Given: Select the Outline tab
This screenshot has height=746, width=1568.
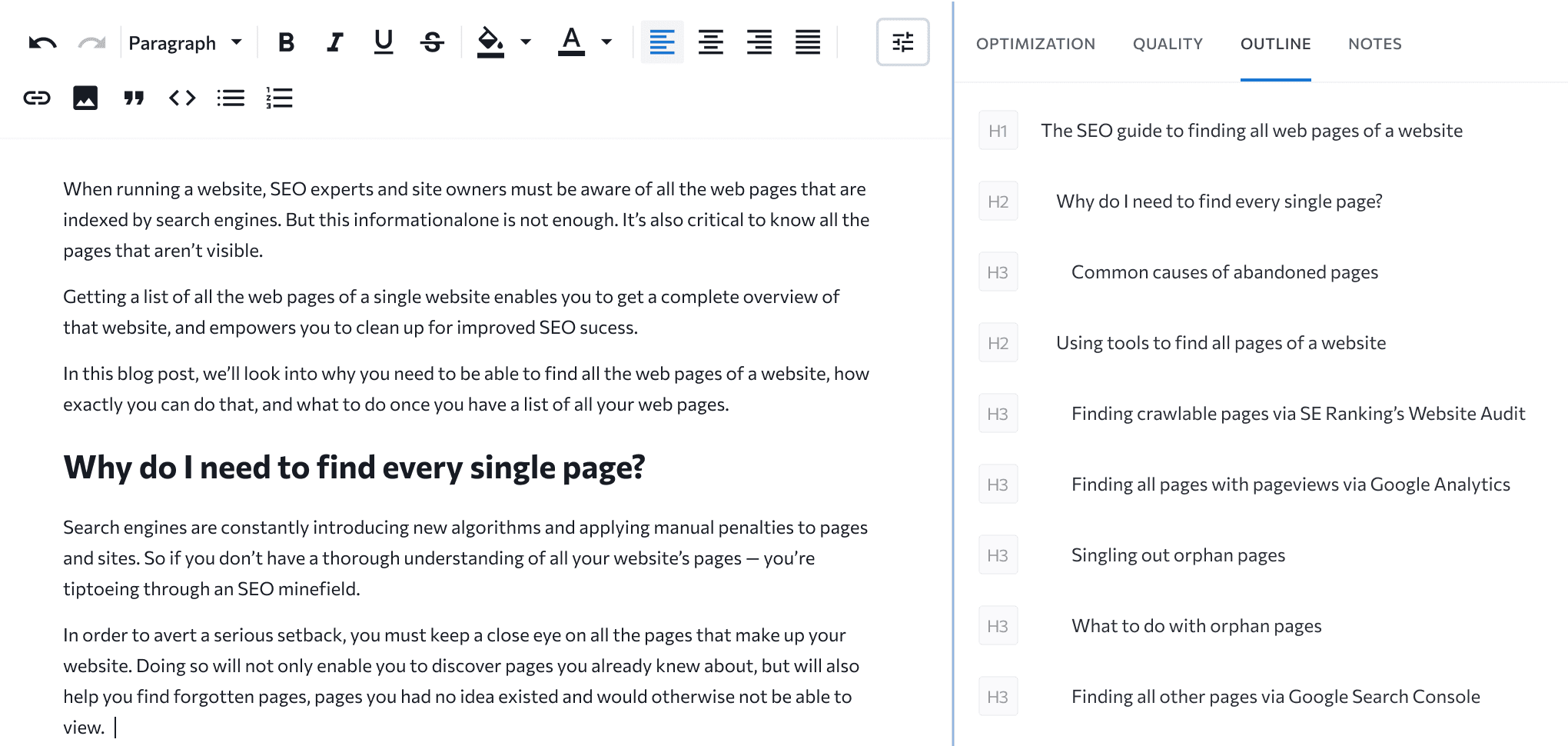Looking at the screenshot, I should point(1276,44).
